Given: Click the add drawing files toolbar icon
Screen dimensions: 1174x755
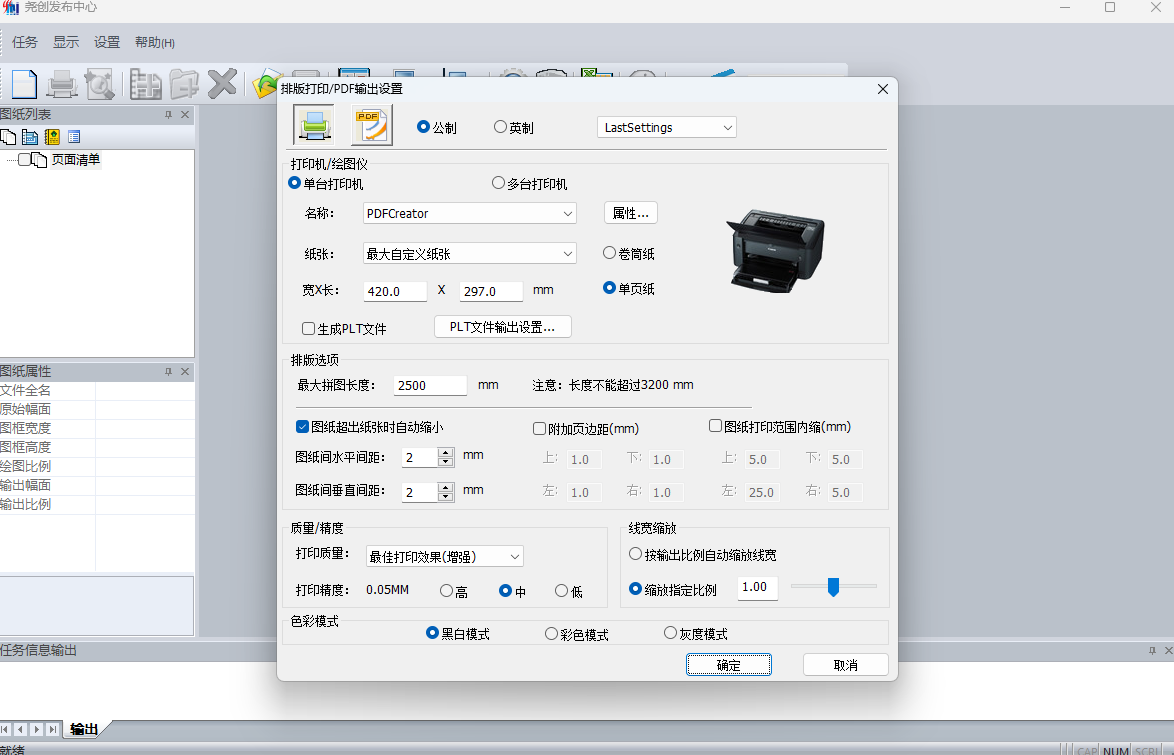Looking at the screenshot, I should (x=145, y=84).
